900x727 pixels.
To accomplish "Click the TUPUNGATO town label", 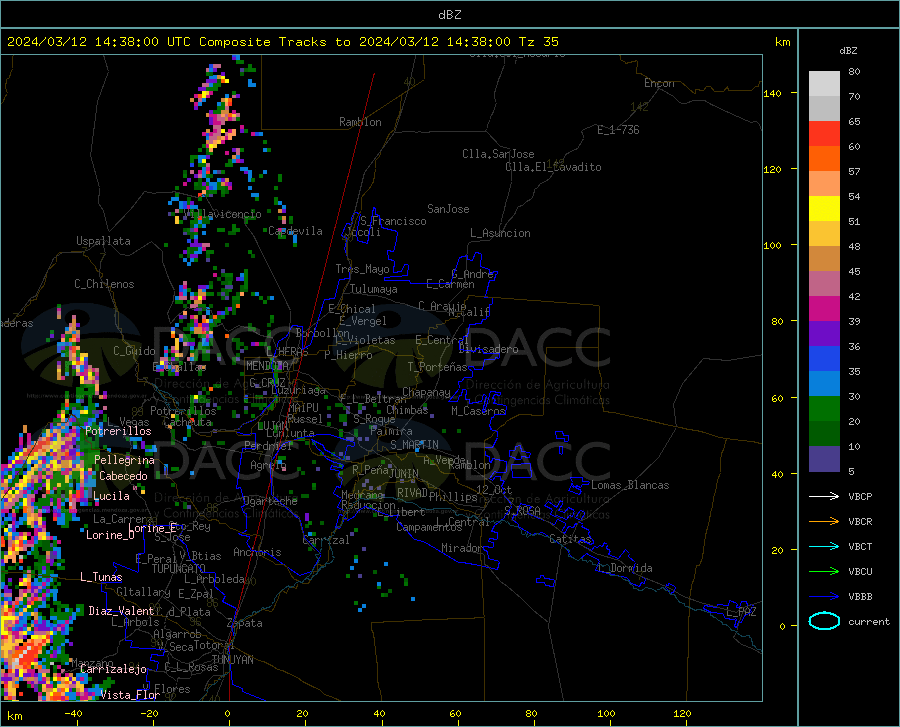I will tap(179, 569).
